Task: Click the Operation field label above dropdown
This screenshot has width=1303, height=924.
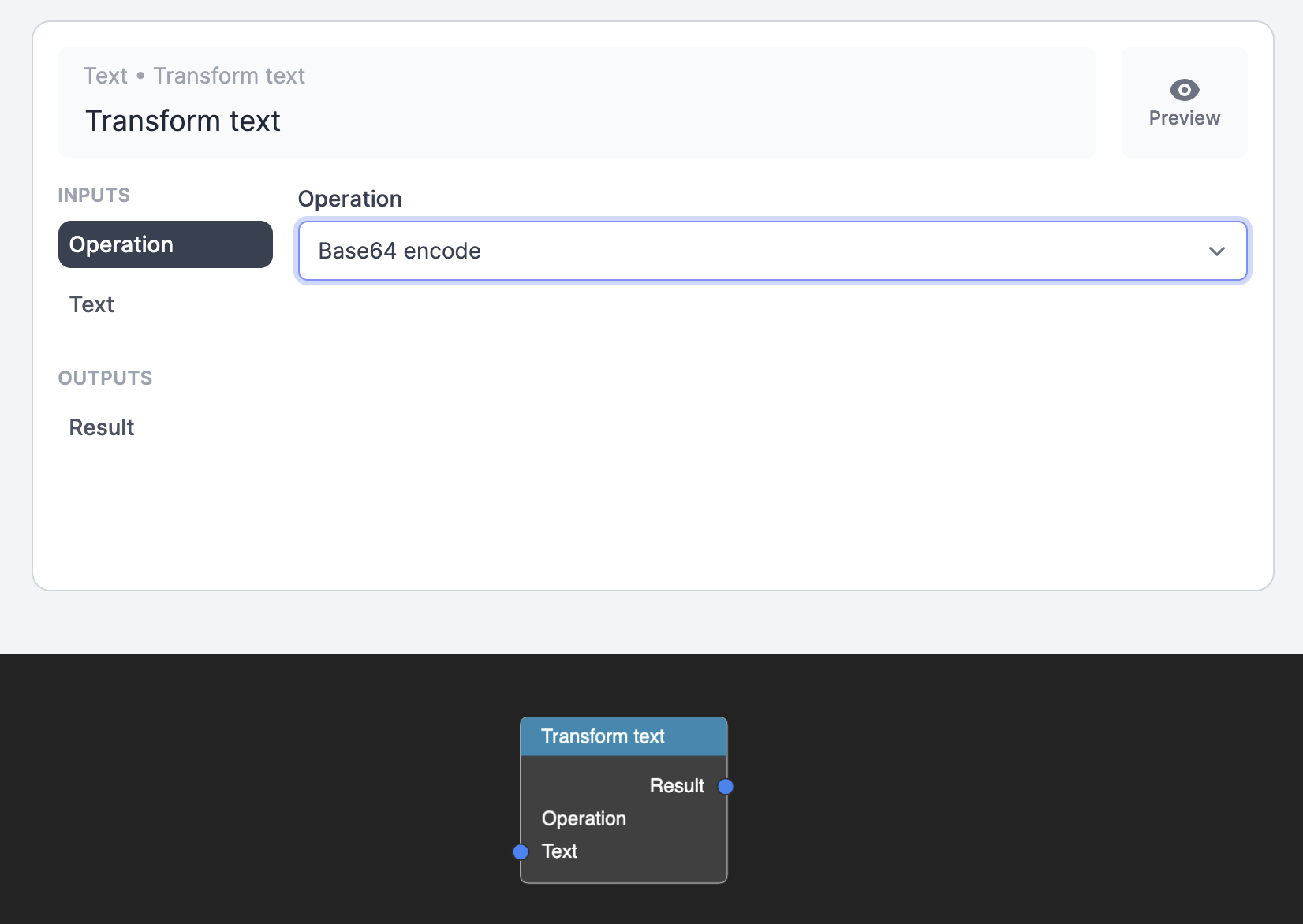Action: (x=350, y=199)
